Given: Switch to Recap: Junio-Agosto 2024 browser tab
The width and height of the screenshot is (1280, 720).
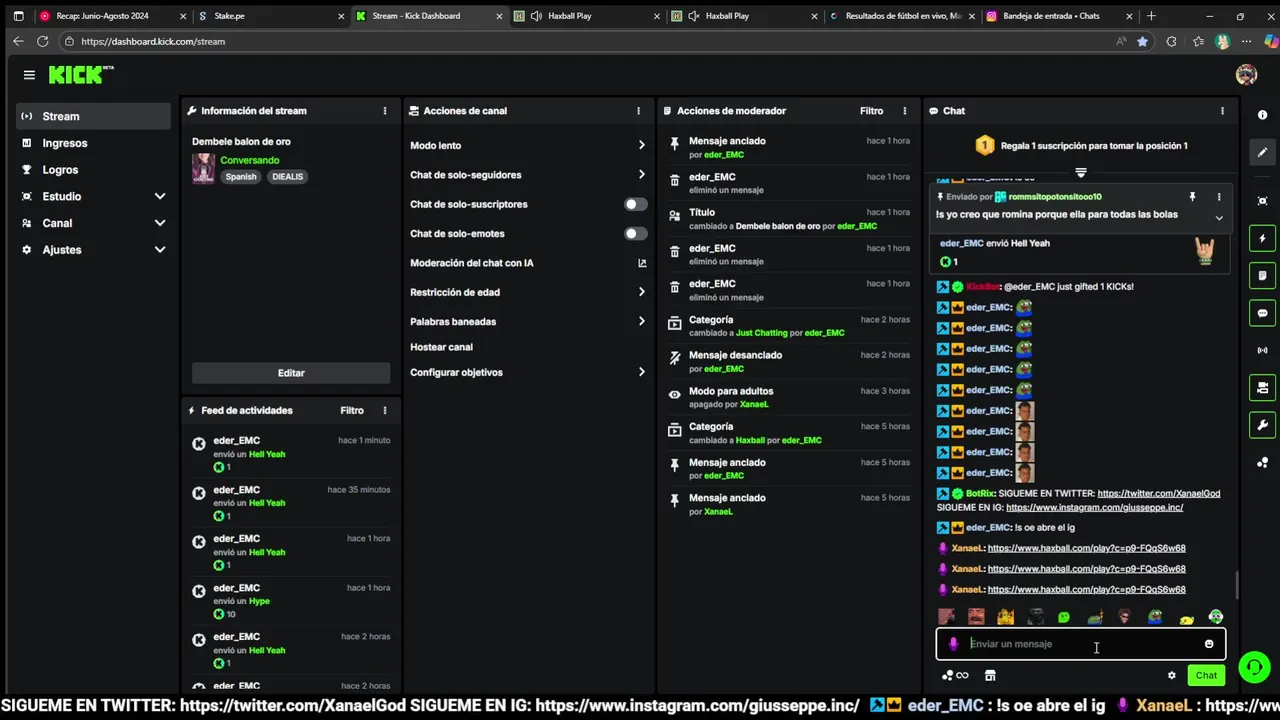Looking at the screenshot, I should (x=112, y=16).
